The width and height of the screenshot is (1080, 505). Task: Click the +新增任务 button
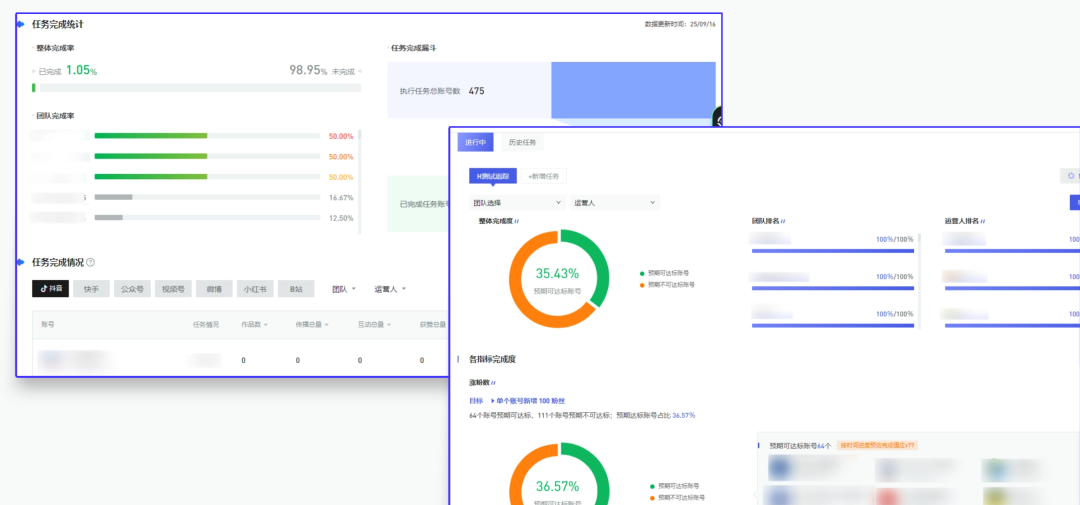coord(543,176)
